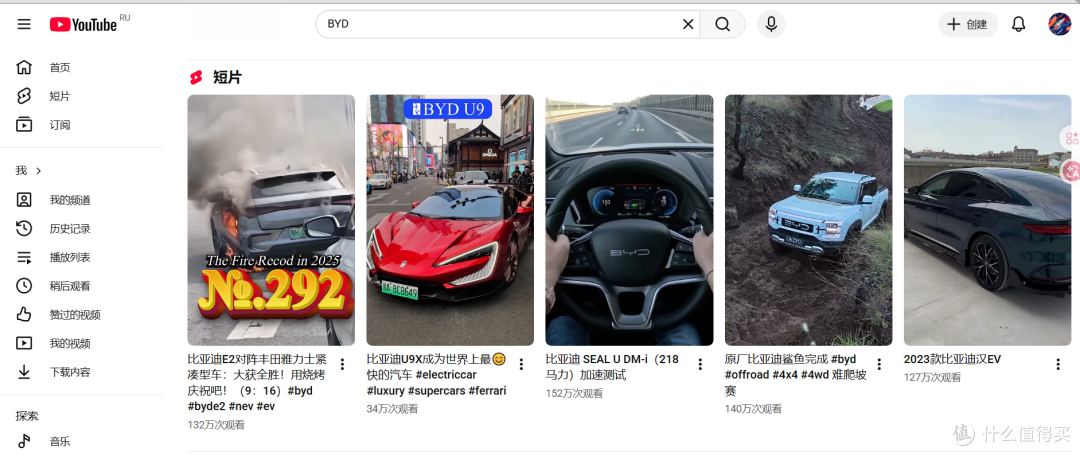Screen dimensions: 1080x456
Task: Open the account avatar menu
Action: click(1059, 24)
